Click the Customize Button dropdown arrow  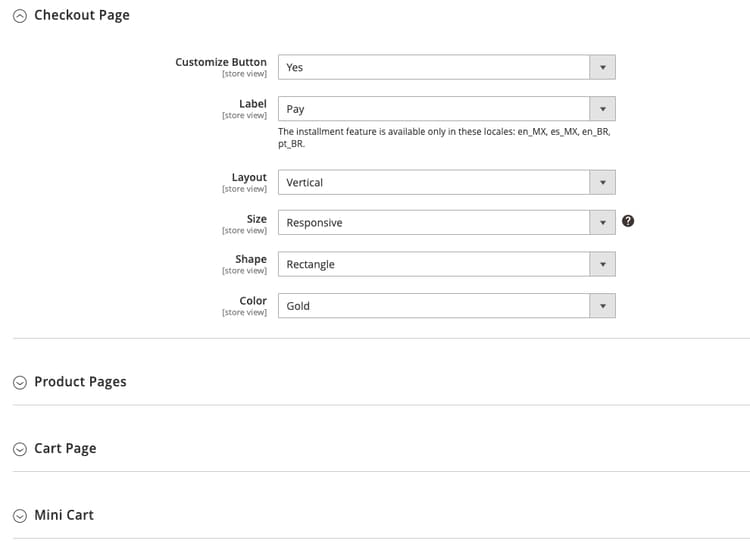[x=603, y=67]
